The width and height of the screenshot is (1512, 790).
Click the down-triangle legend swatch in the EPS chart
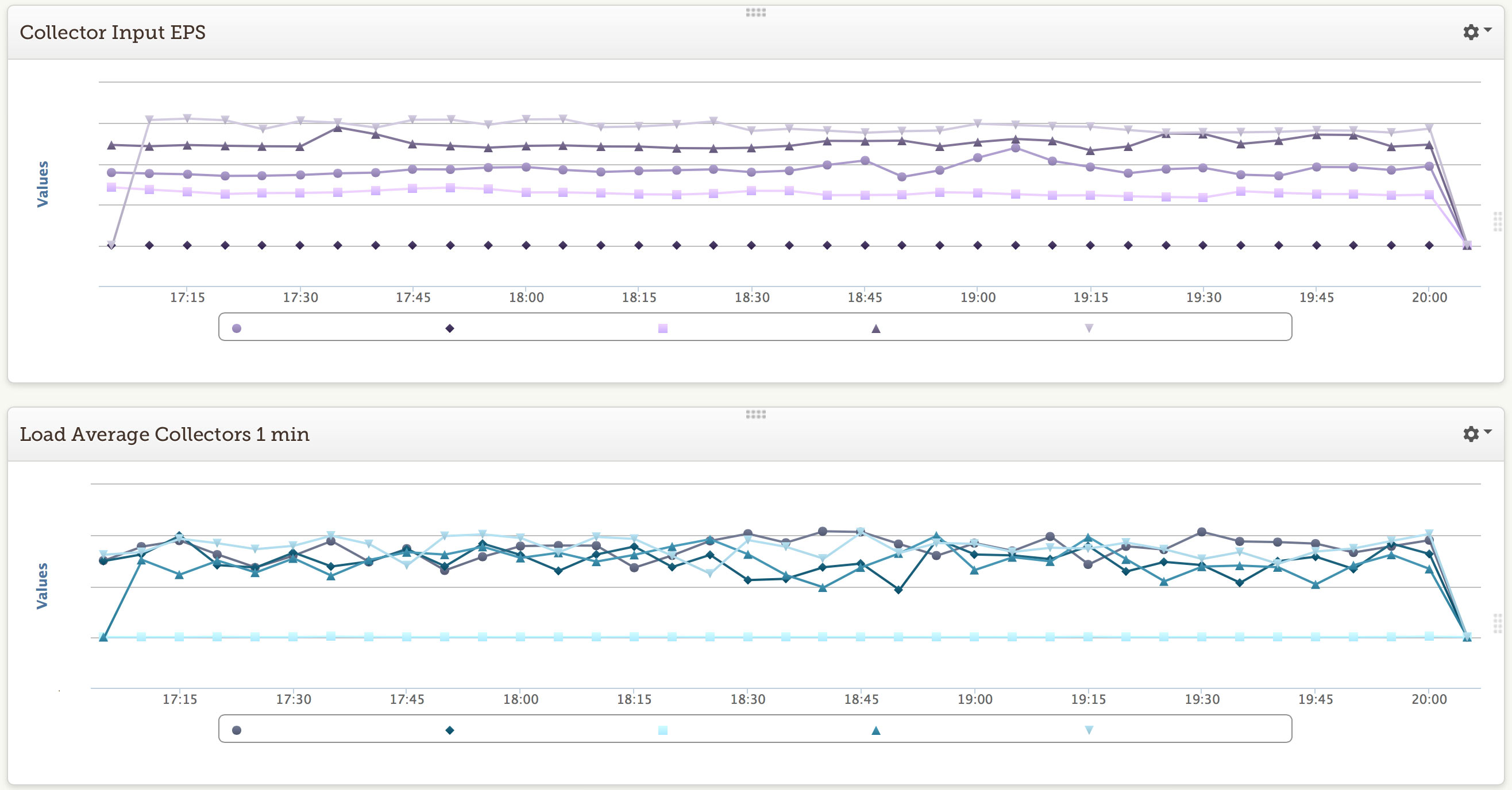(x=1089, y=328)
